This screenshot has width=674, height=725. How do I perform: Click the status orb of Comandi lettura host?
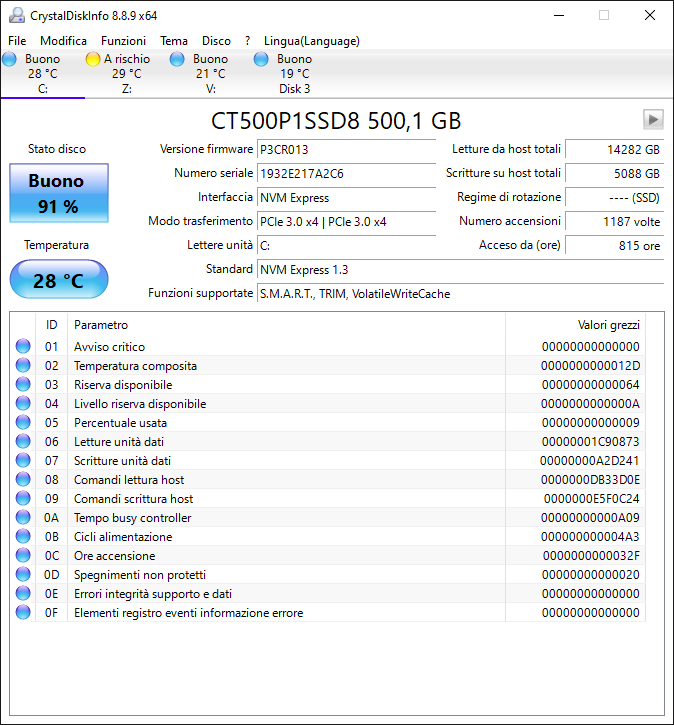[23, 479]
